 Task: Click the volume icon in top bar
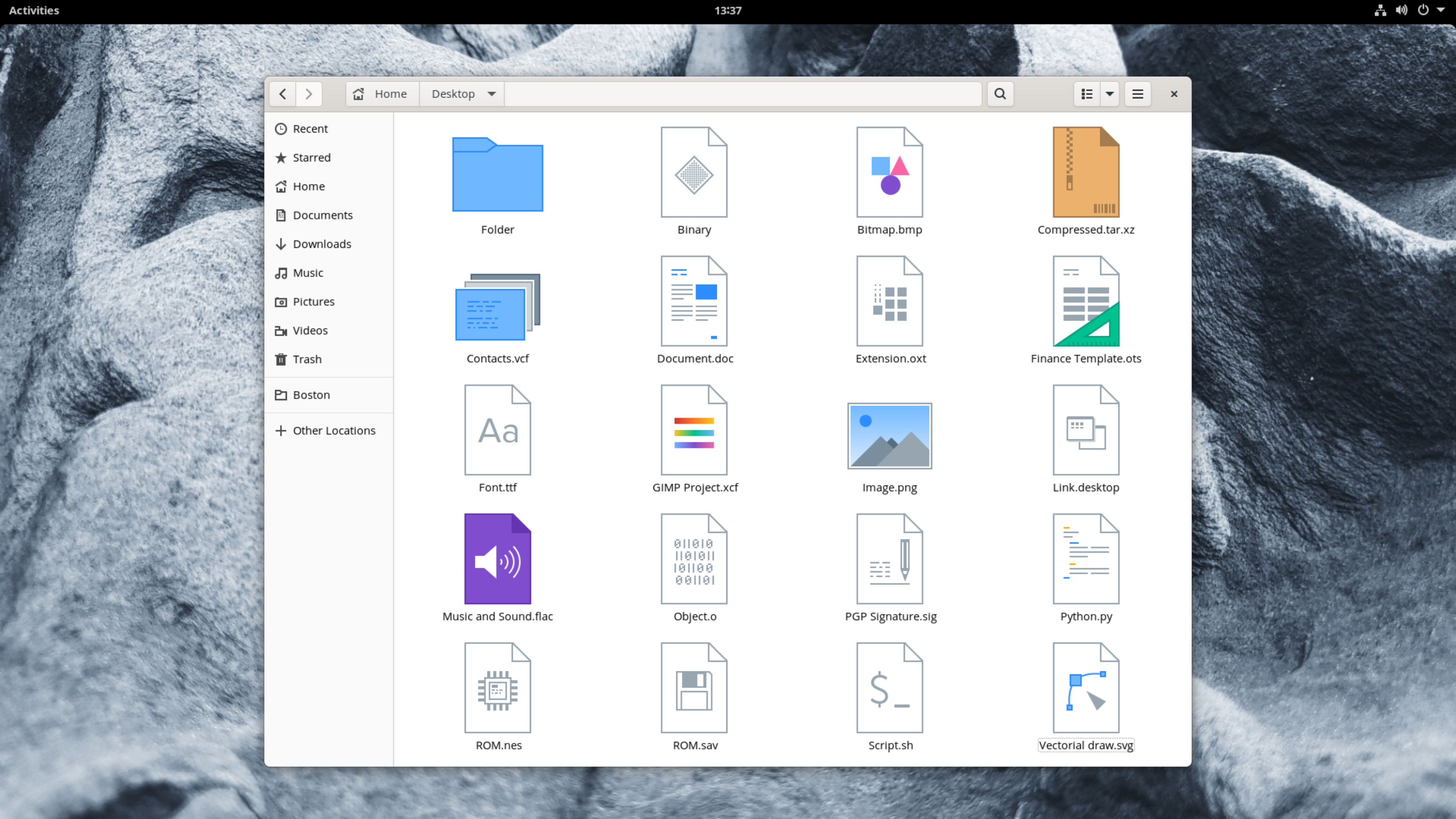1401,10
